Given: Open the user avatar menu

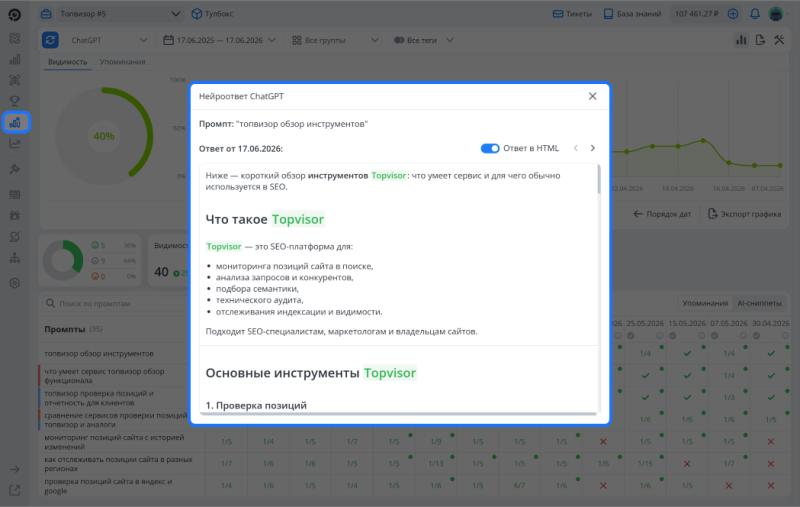Looking at the screenshot, I should [776, 14].
